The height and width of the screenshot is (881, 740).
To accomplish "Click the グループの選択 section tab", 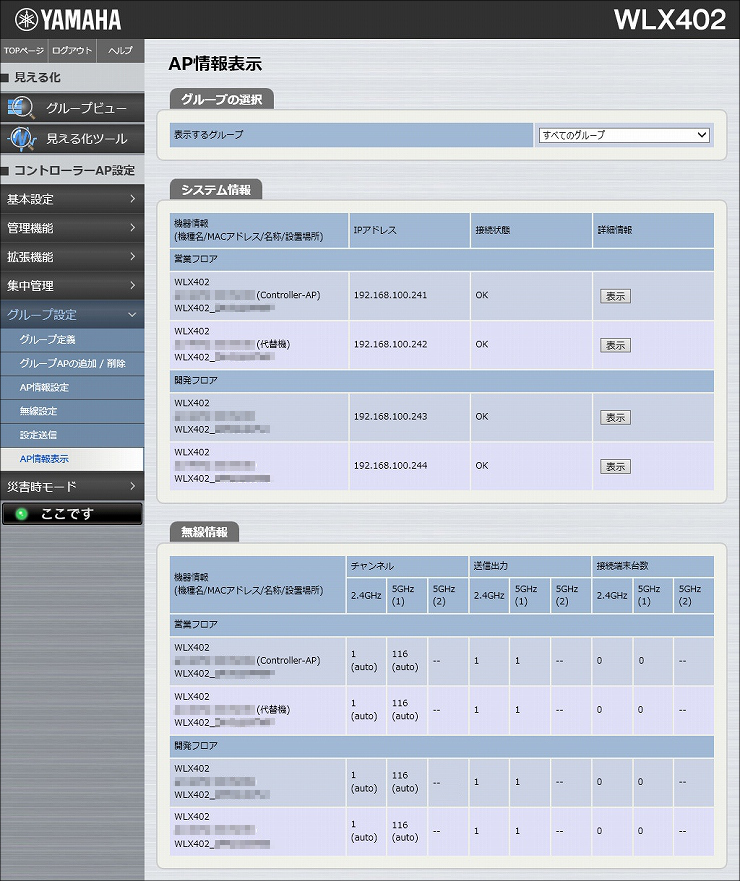I will 221,99.
